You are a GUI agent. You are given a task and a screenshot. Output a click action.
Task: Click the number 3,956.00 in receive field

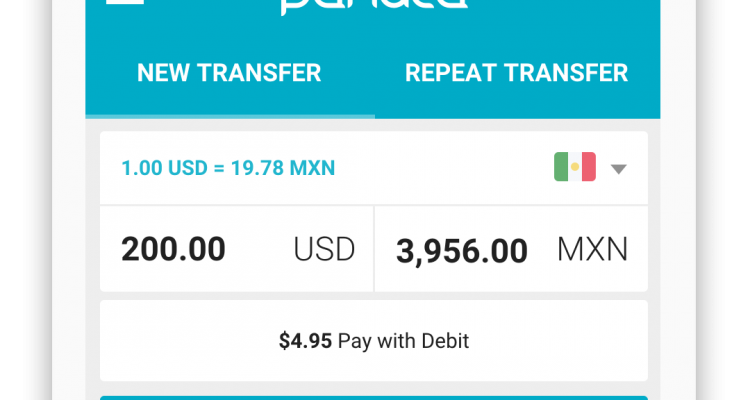(x=462, y=251)
